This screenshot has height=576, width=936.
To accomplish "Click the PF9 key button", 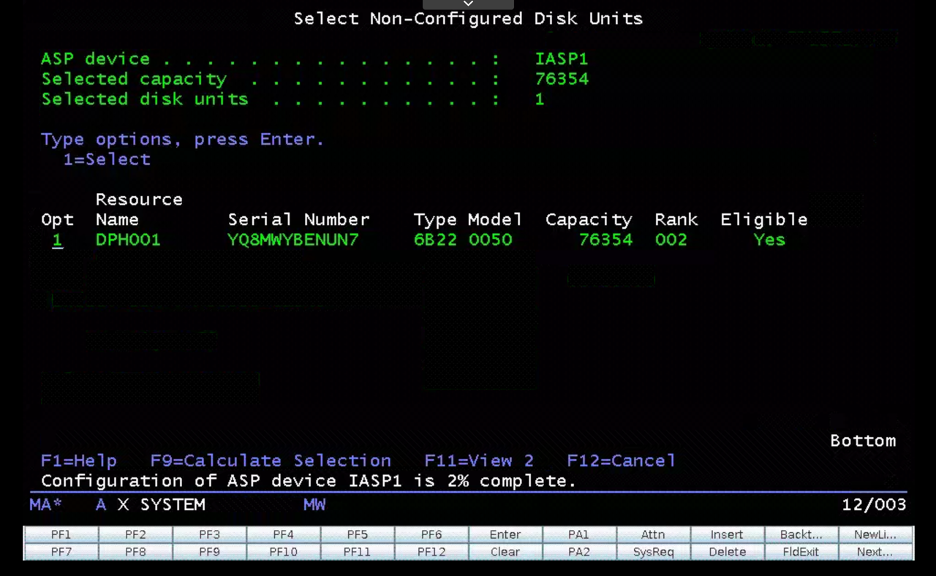I will pyautogui.click(x=210, y=552).
